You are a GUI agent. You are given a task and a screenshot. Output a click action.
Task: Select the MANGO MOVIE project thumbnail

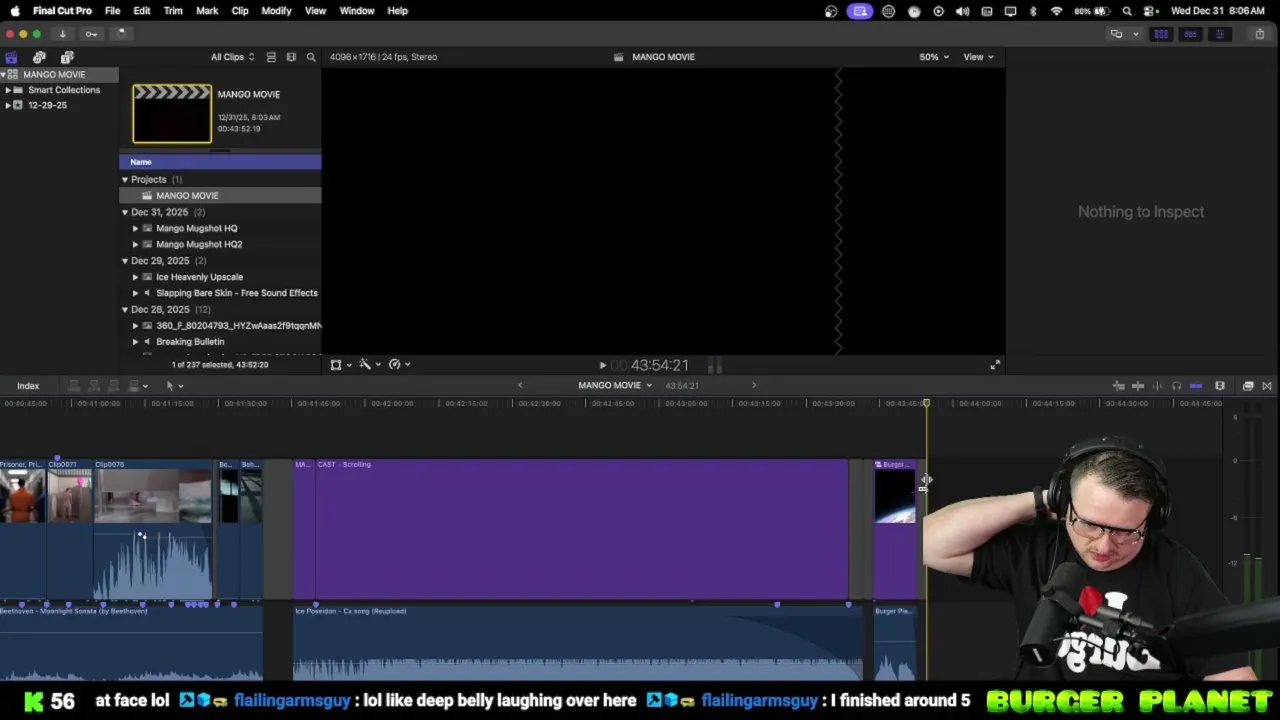coord(172,114)
